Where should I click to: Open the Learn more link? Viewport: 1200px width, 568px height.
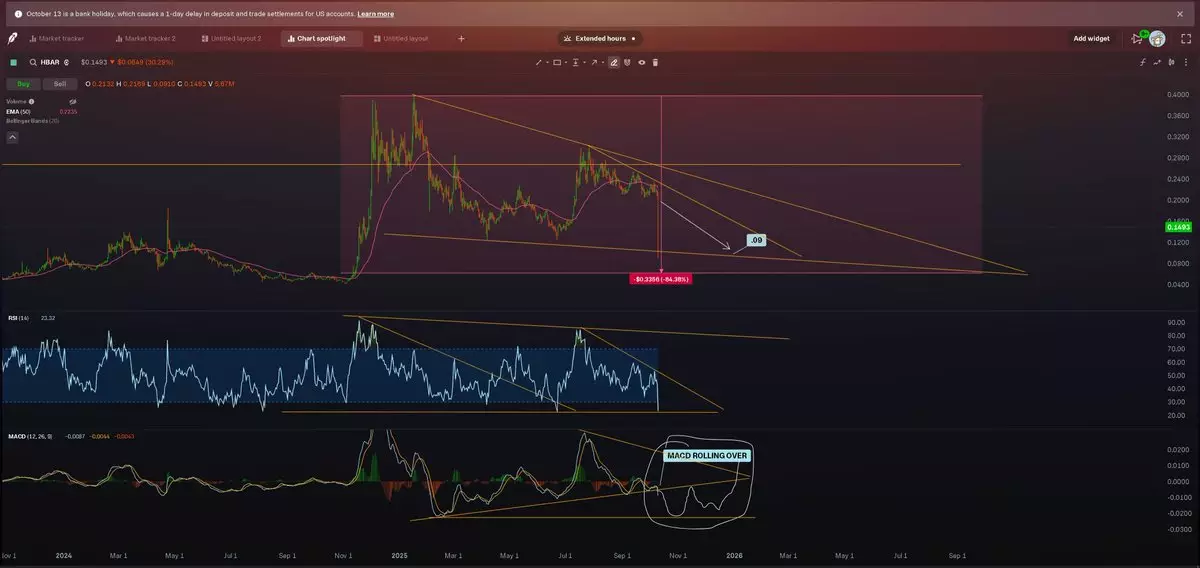click(x=375, y=14)
